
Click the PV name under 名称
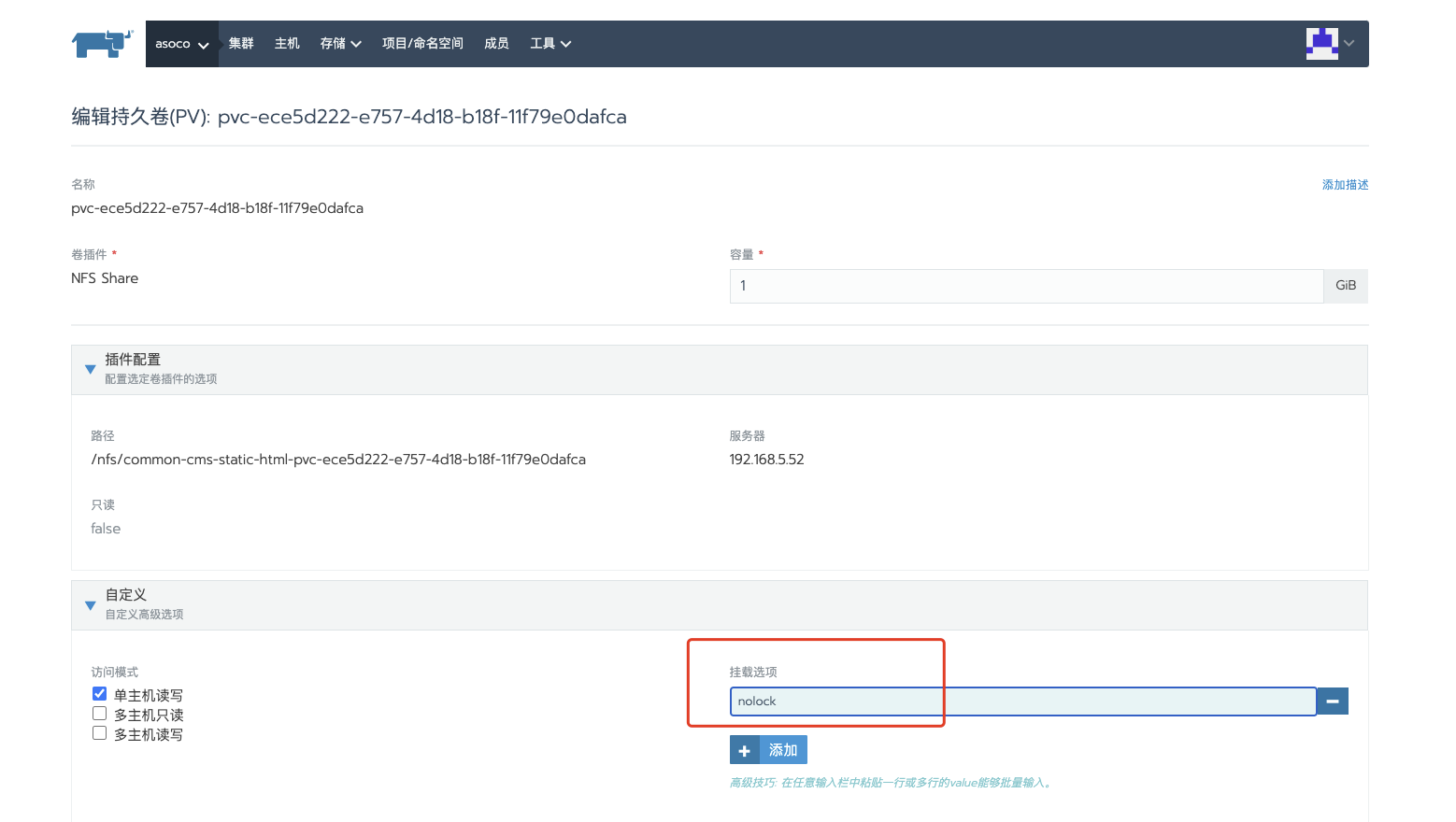pyautogui.click(x=217, y=208)
